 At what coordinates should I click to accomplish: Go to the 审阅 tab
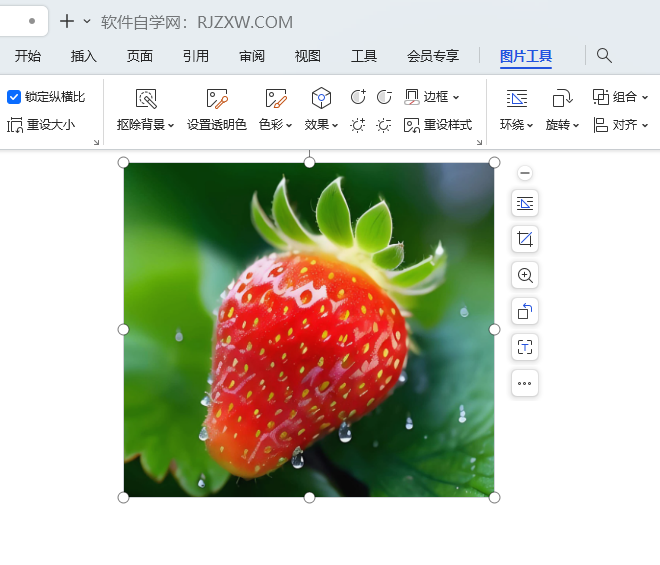click(252, 56)
